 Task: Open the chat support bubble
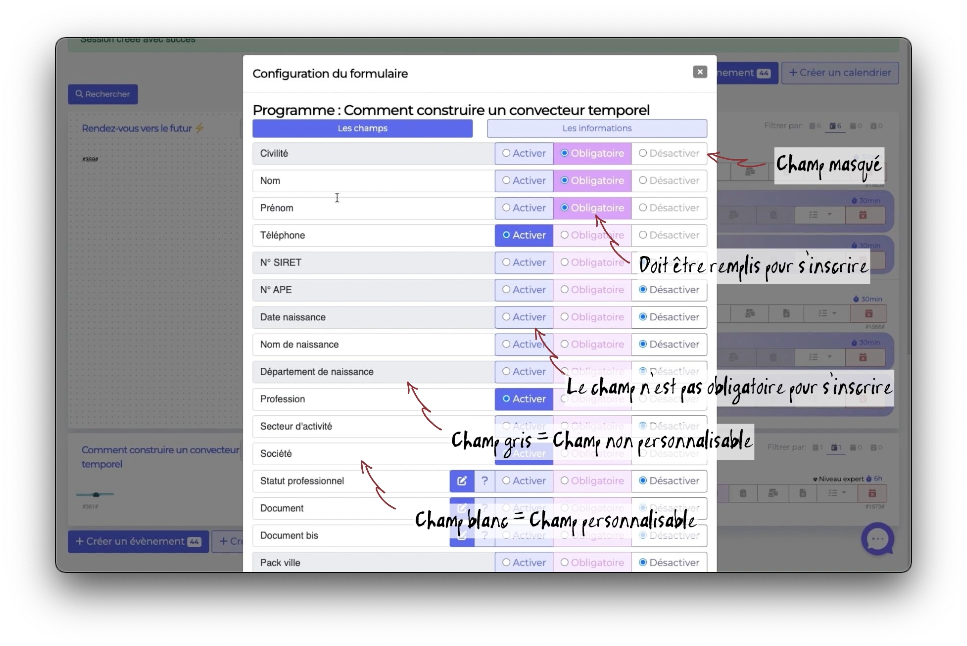pyautogui.click(x=877, y=539)
